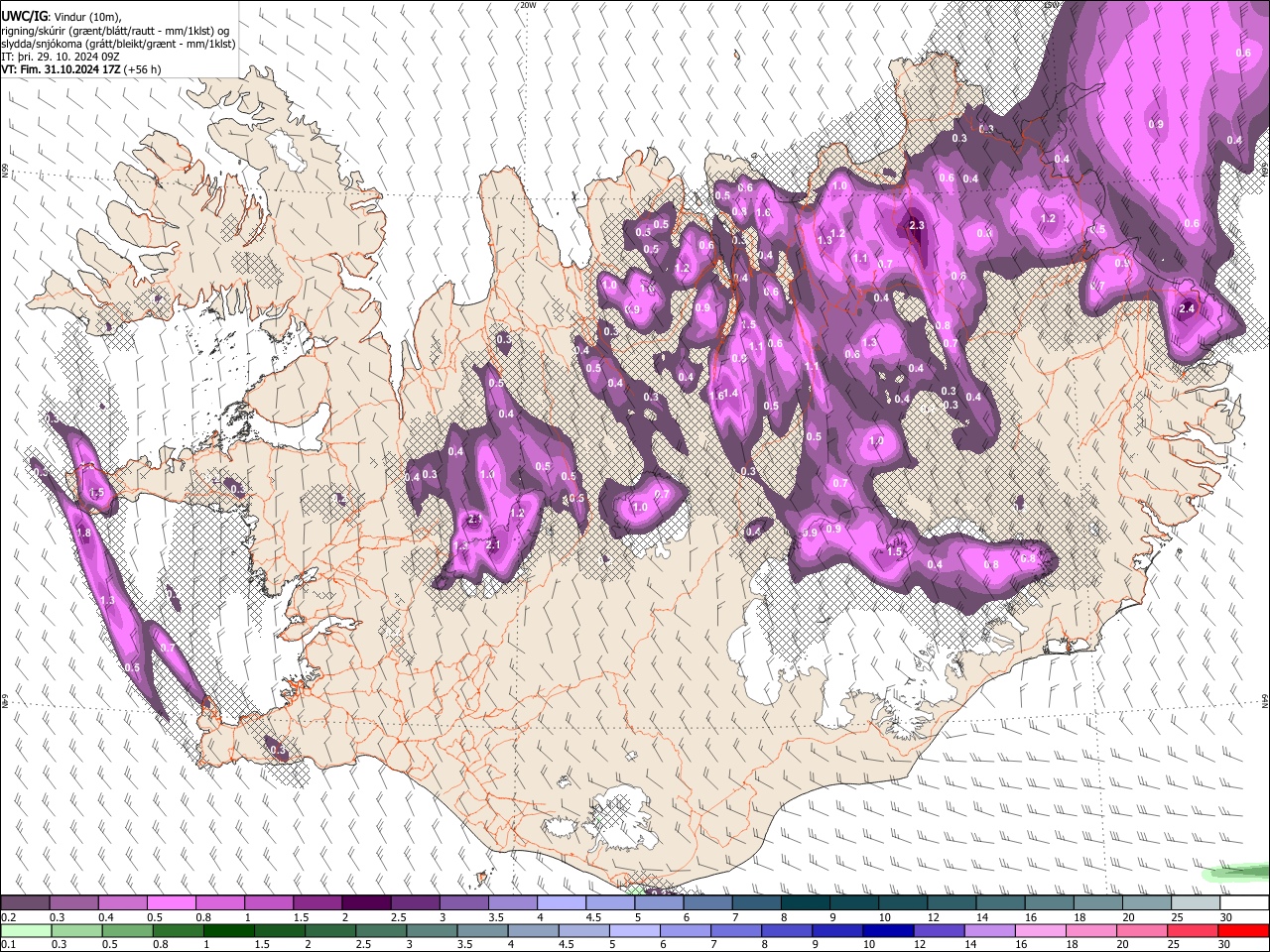Click the 20W longitude label at the top
Viewport: 1270px width, 952px height.
click(x=528, y=5)
